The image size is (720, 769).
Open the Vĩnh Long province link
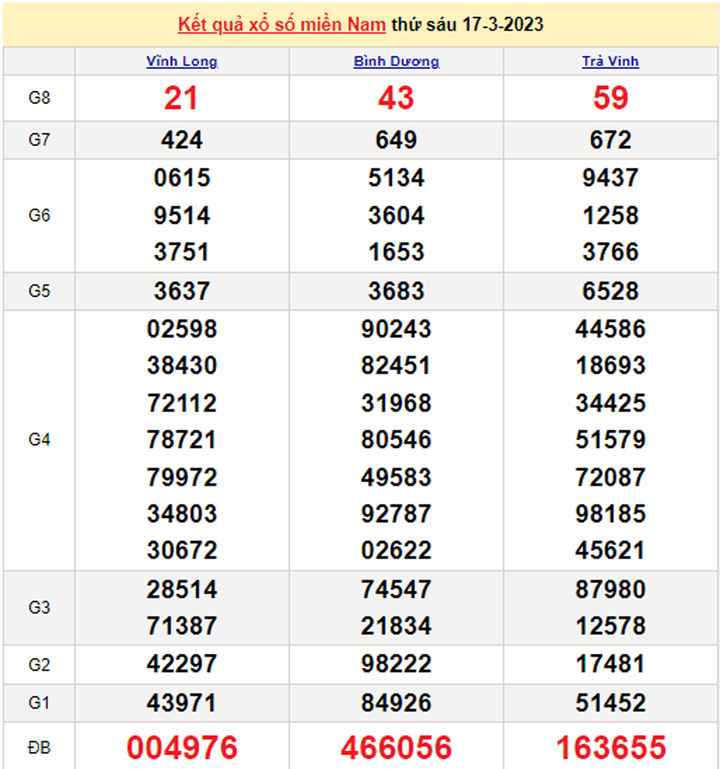[x=181, y=61]
